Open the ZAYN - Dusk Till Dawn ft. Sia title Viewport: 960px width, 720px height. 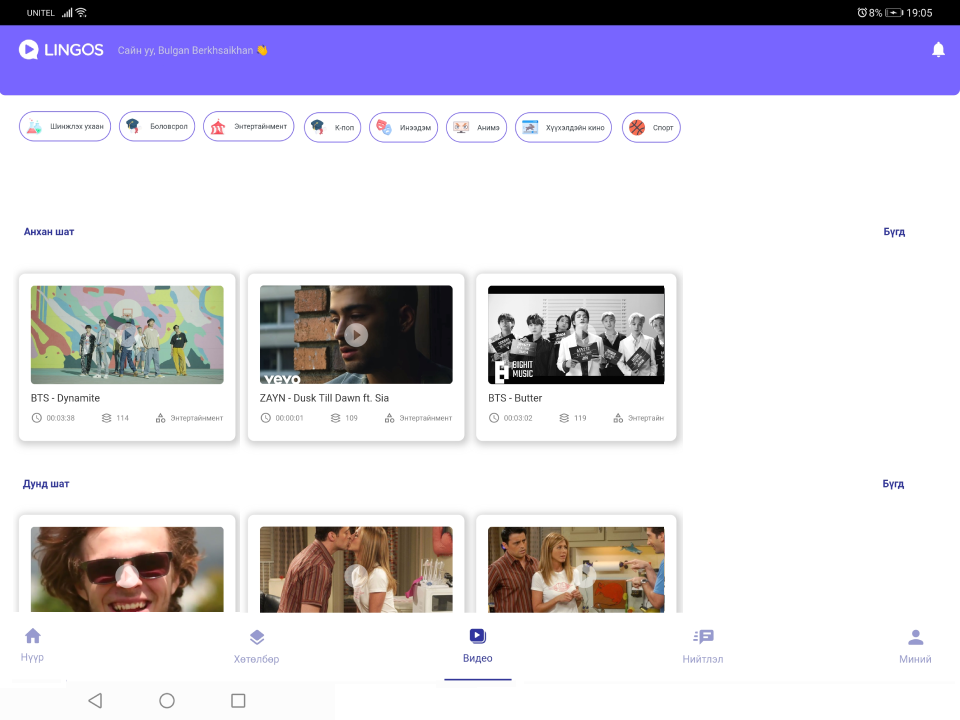(324, 398)
